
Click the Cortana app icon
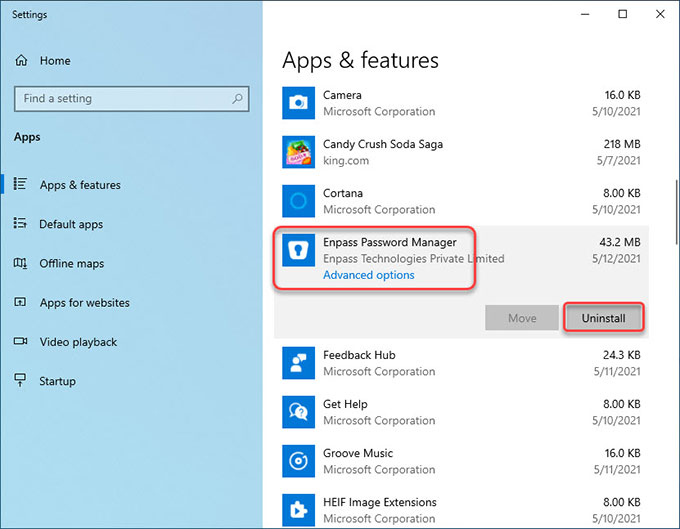click(x=298, y=201)
